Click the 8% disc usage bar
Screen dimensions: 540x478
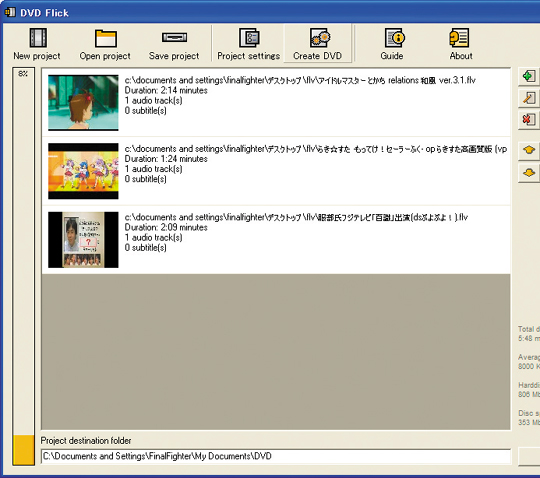pyautogui.click(x=23, y=267)
